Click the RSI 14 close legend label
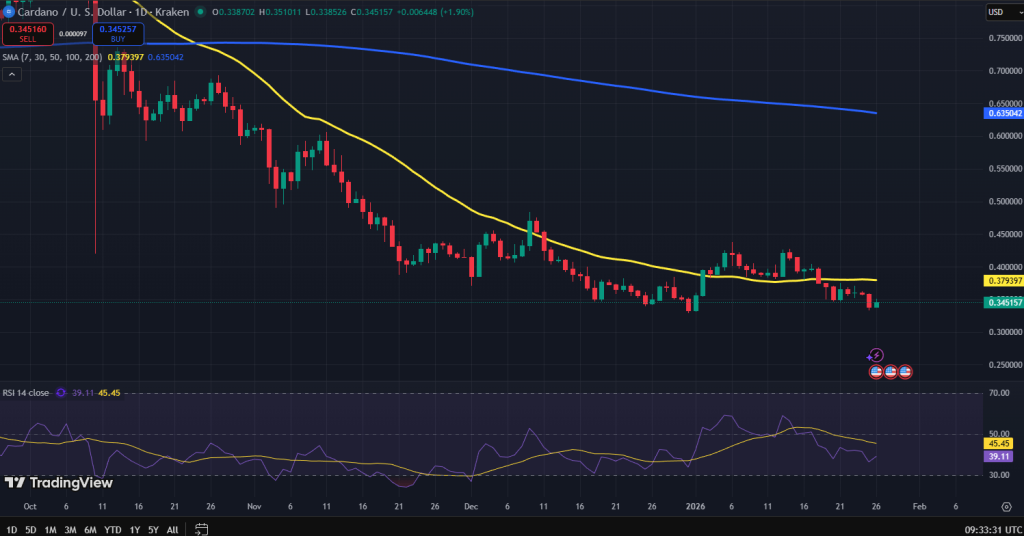 pos(25,393)
